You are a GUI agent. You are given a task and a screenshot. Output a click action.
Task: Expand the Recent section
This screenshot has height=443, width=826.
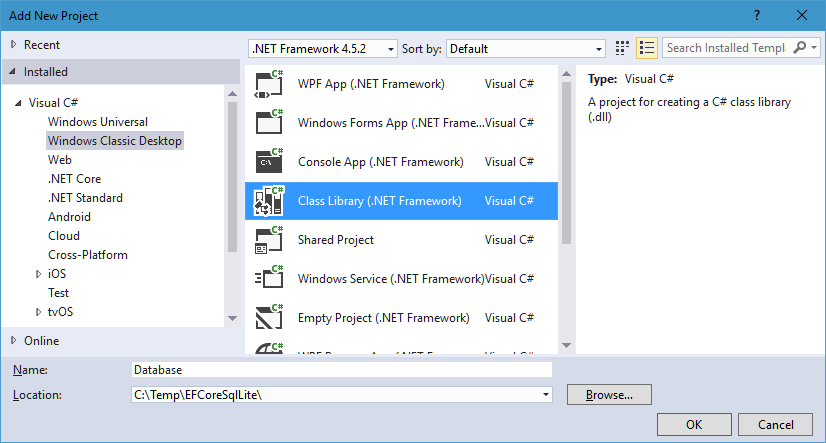[14, 45]
